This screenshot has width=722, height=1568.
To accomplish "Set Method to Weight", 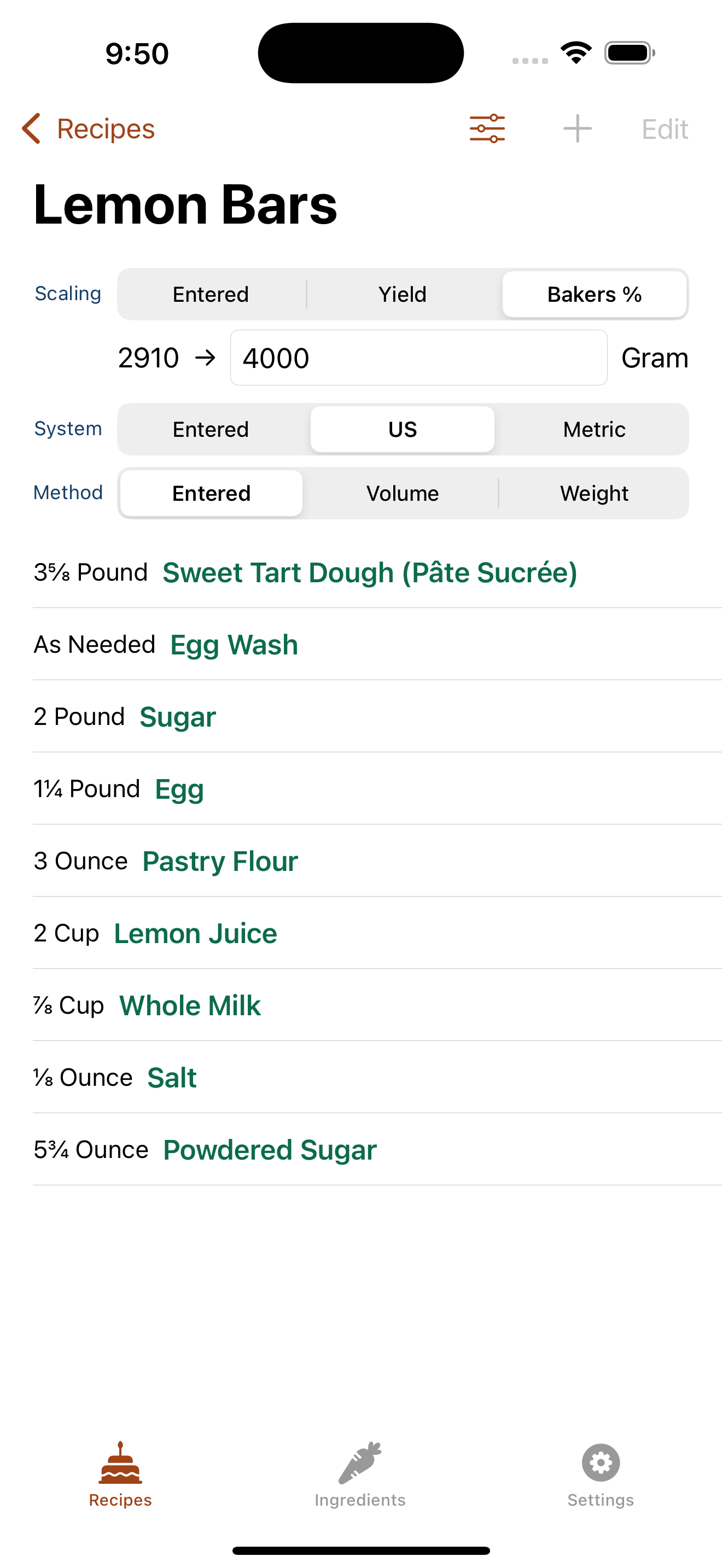I will point(594,493).
